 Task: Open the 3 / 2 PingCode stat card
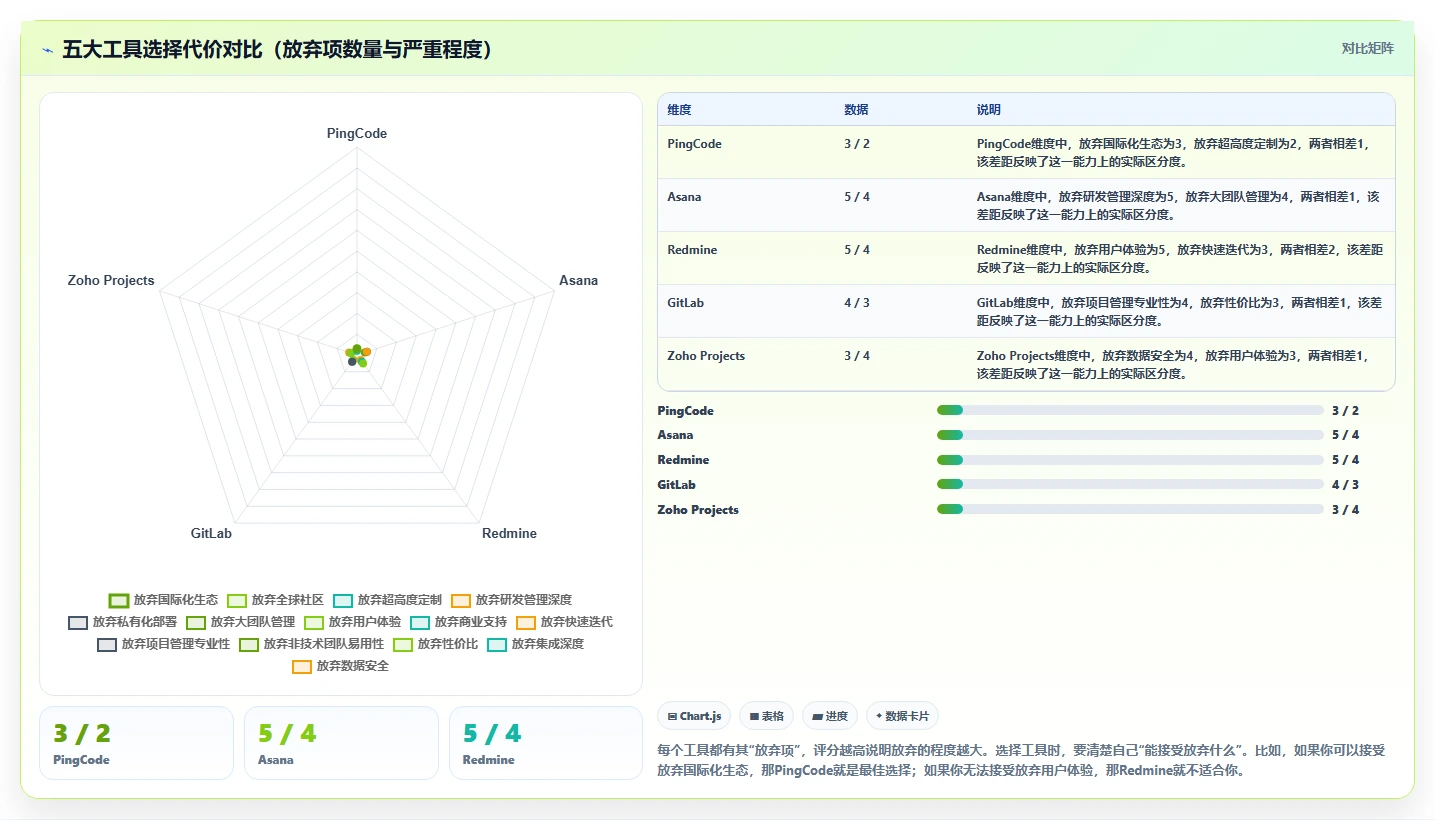(x=136, y=743)
